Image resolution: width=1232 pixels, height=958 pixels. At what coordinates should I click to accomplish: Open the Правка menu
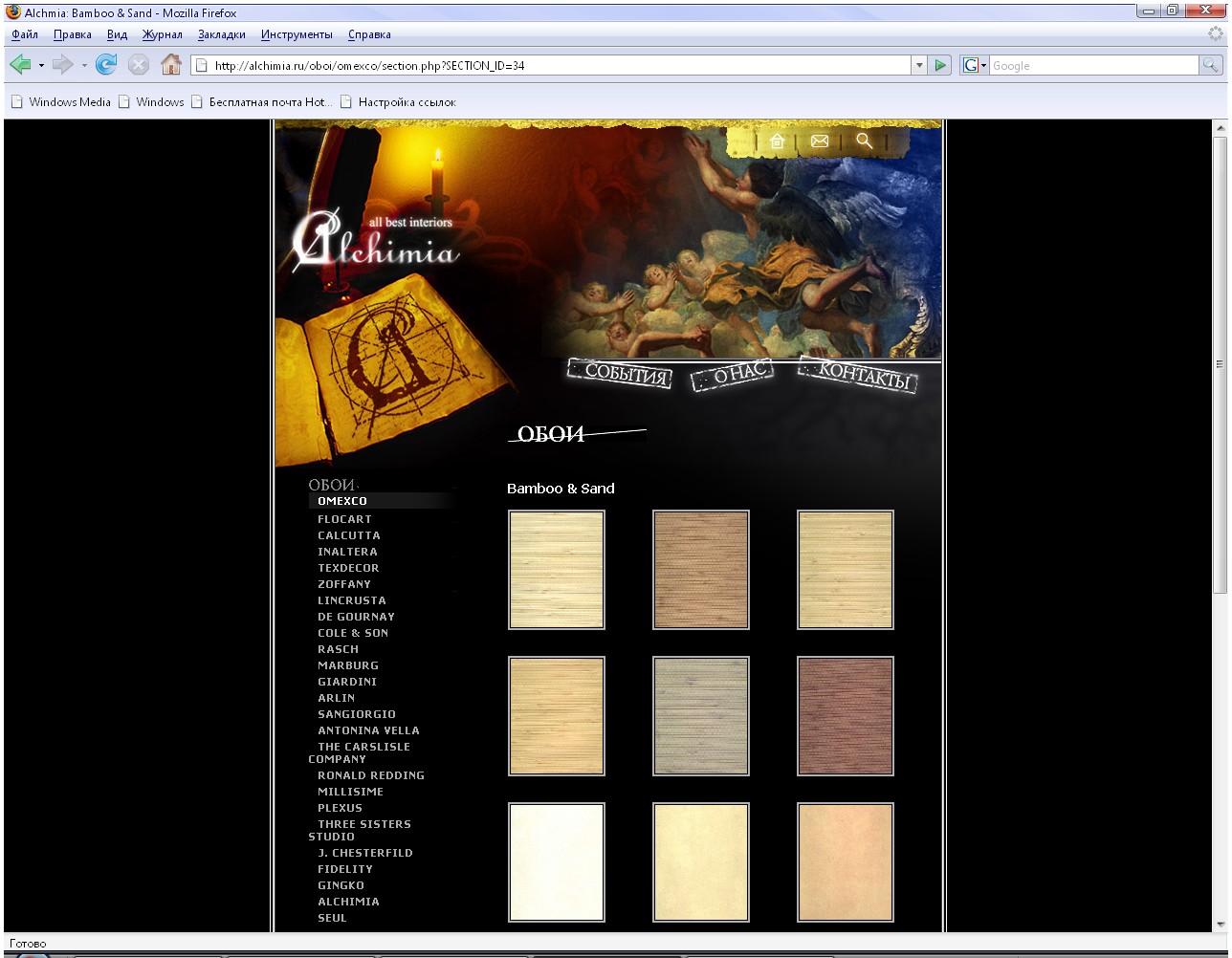(x=73, y=34)
